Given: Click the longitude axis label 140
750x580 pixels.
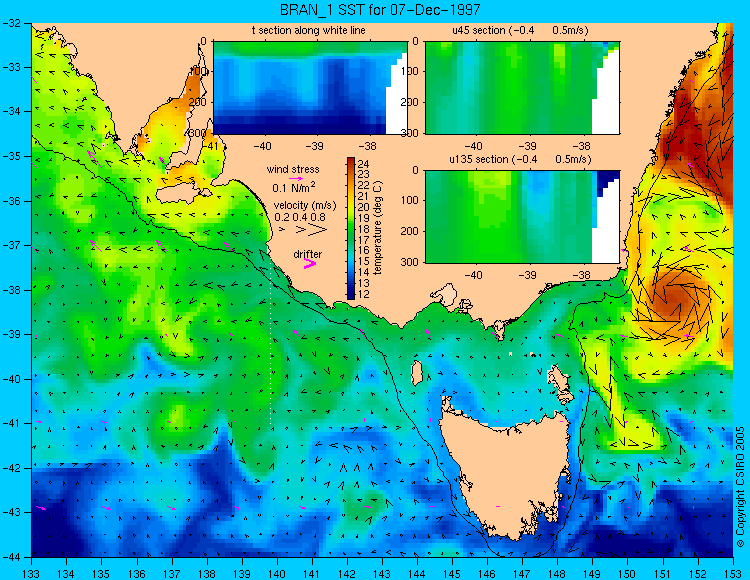Looking at the screenshot, I should 276,574.
